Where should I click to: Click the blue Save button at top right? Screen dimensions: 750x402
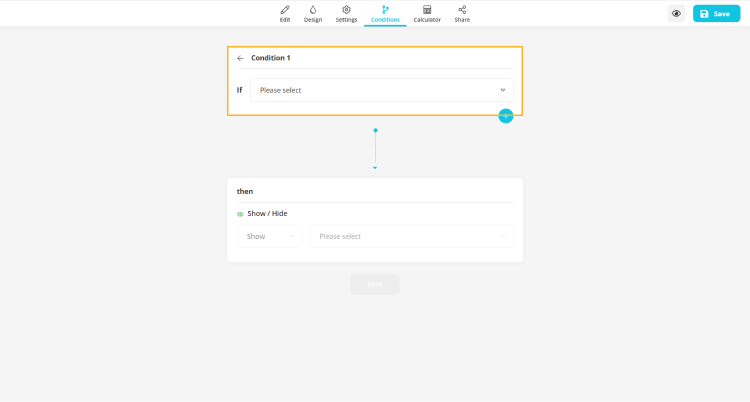pos(716,14)
